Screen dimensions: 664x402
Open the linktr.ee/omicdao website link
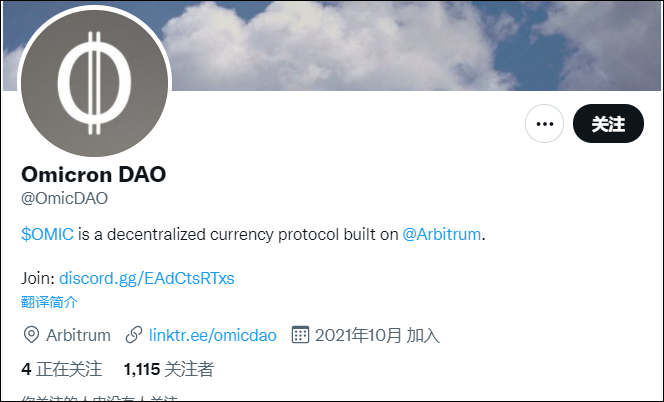point(213,335)
